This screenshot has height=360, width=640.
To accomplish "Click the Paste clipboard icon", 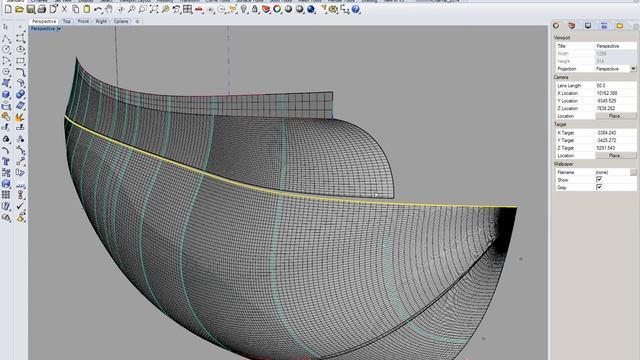I will click(87, 9).
